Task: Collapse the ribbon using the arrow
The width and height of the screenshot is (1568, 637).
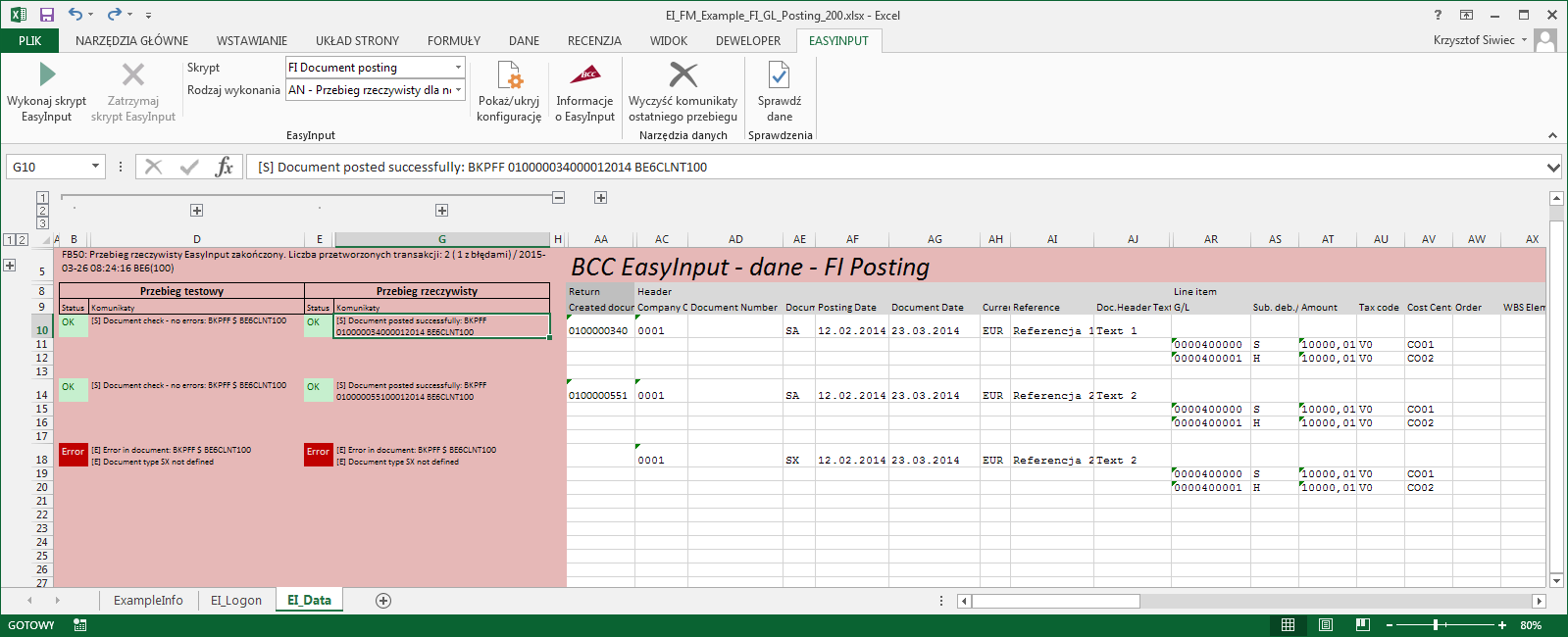Action: point(1552,135)
